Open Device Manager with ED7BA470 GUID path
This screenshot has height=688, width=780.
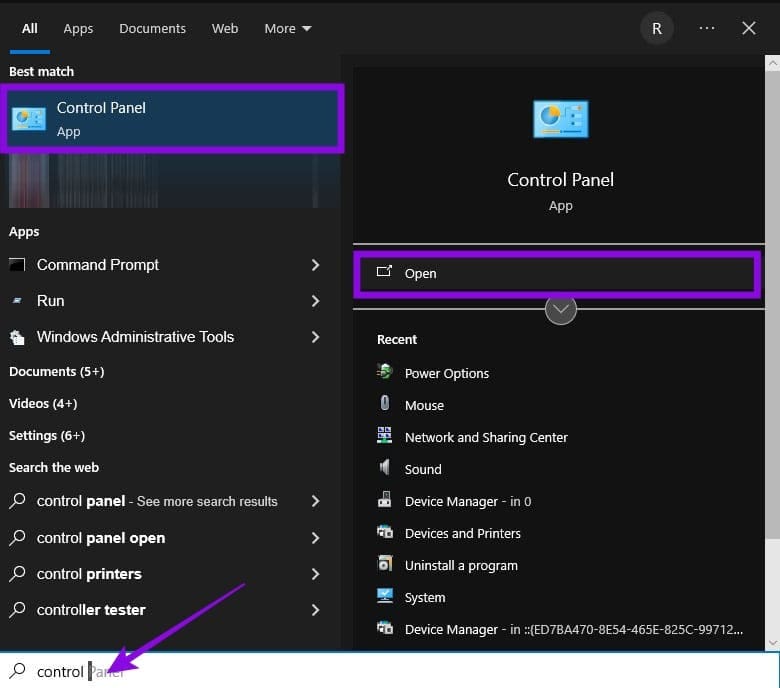[574, 630]
